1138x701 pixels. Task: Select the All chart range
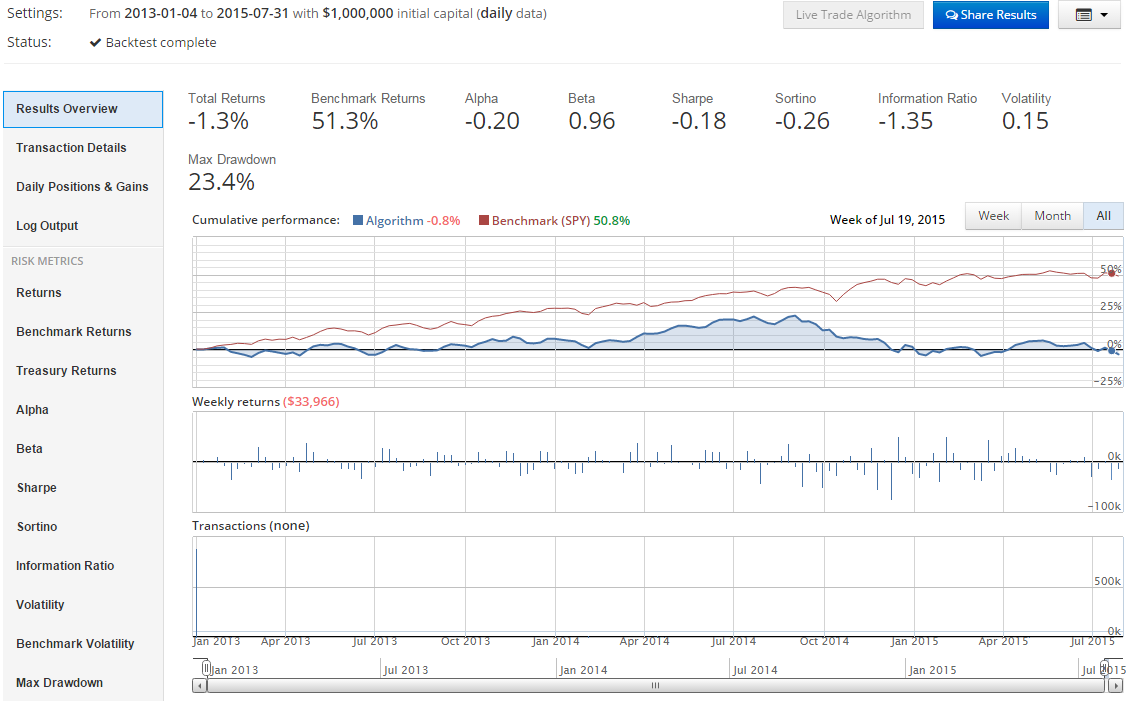[x=1103, y=216]
